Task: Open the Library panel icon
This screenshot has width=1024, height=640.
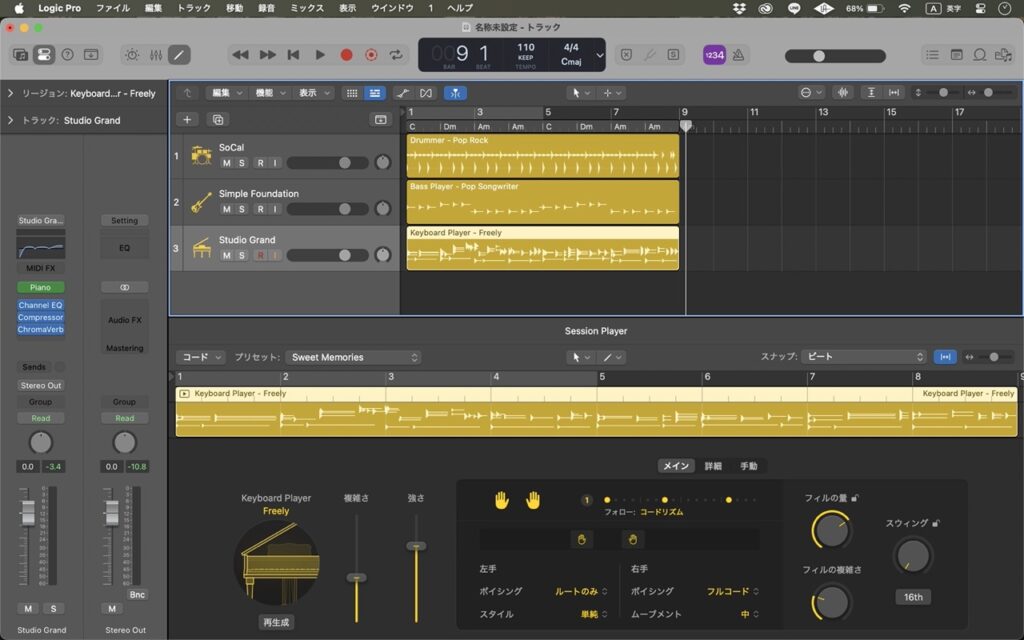Action: (x=20, y=55)
